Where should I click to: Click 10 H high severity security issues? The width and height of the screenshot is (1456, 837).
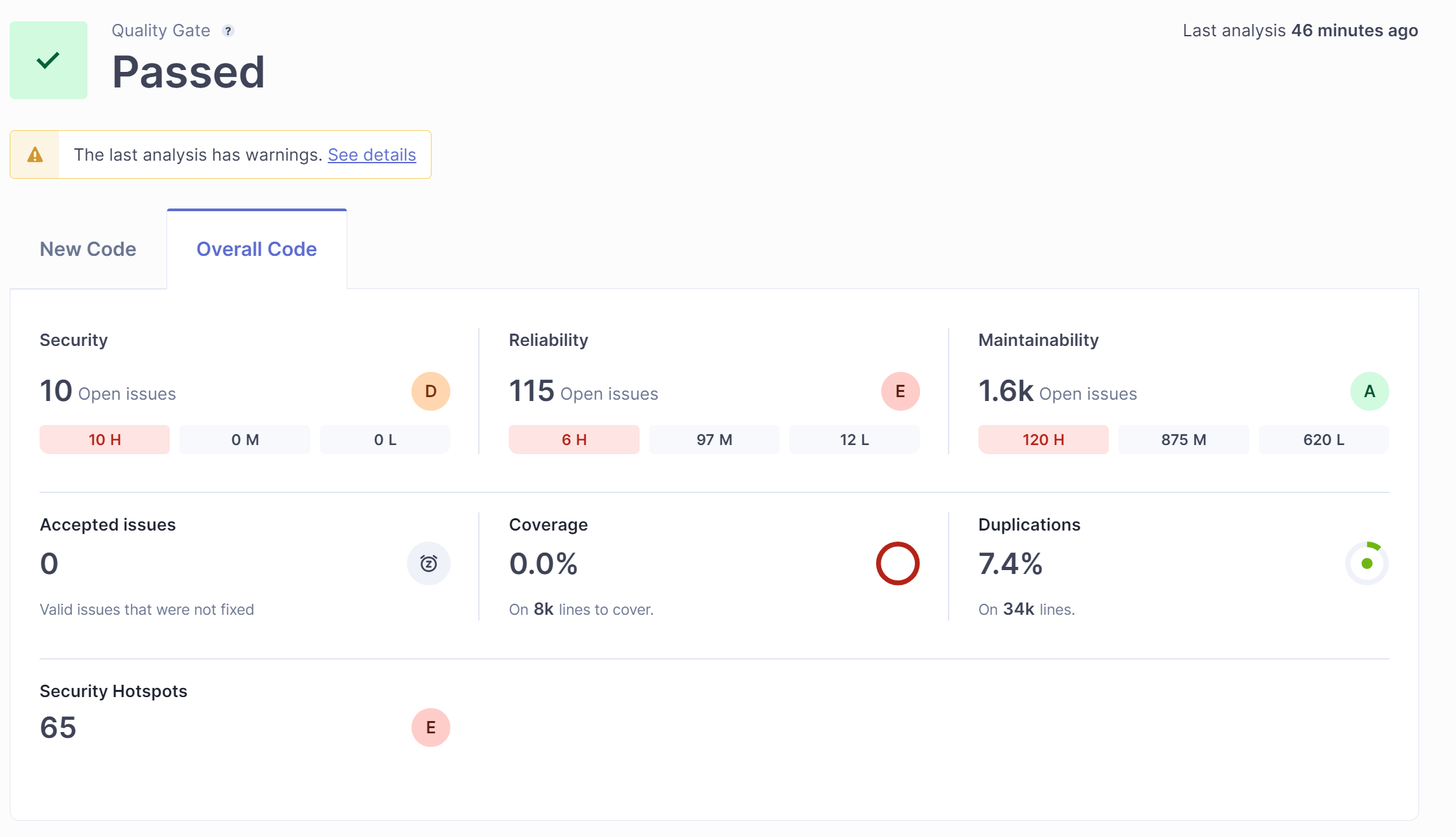pyautogui.click(x=104, y=440)
